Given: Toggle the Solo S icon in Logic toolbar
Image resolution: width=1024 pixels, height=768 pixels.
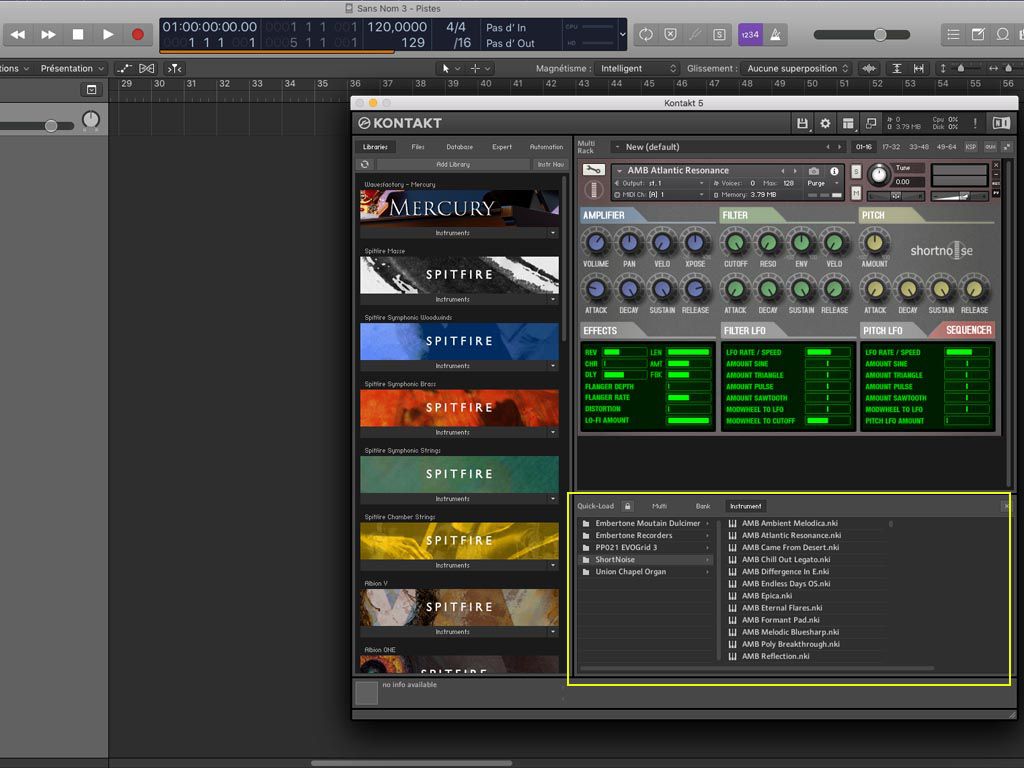Looking at the screenshot, I should click(719, 35).
